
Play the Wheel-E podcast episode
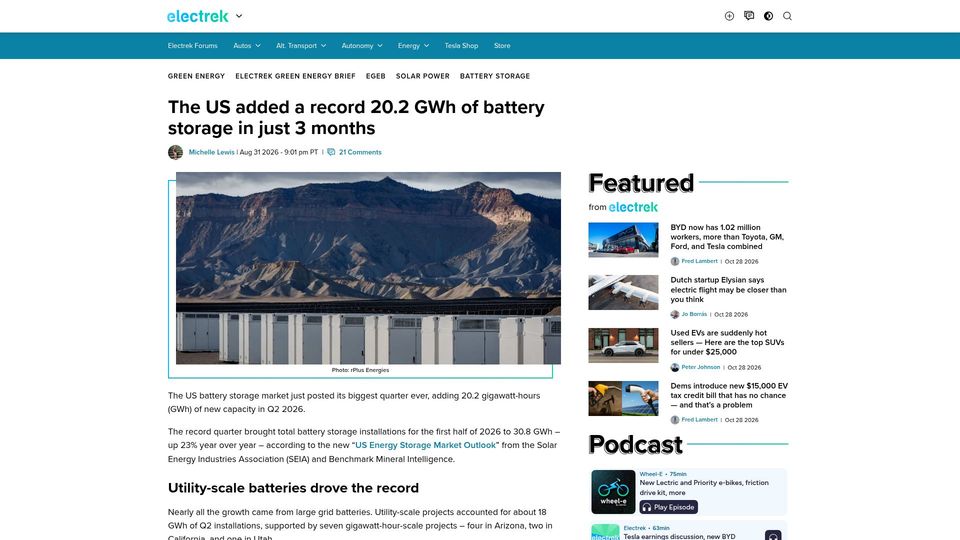669,507
